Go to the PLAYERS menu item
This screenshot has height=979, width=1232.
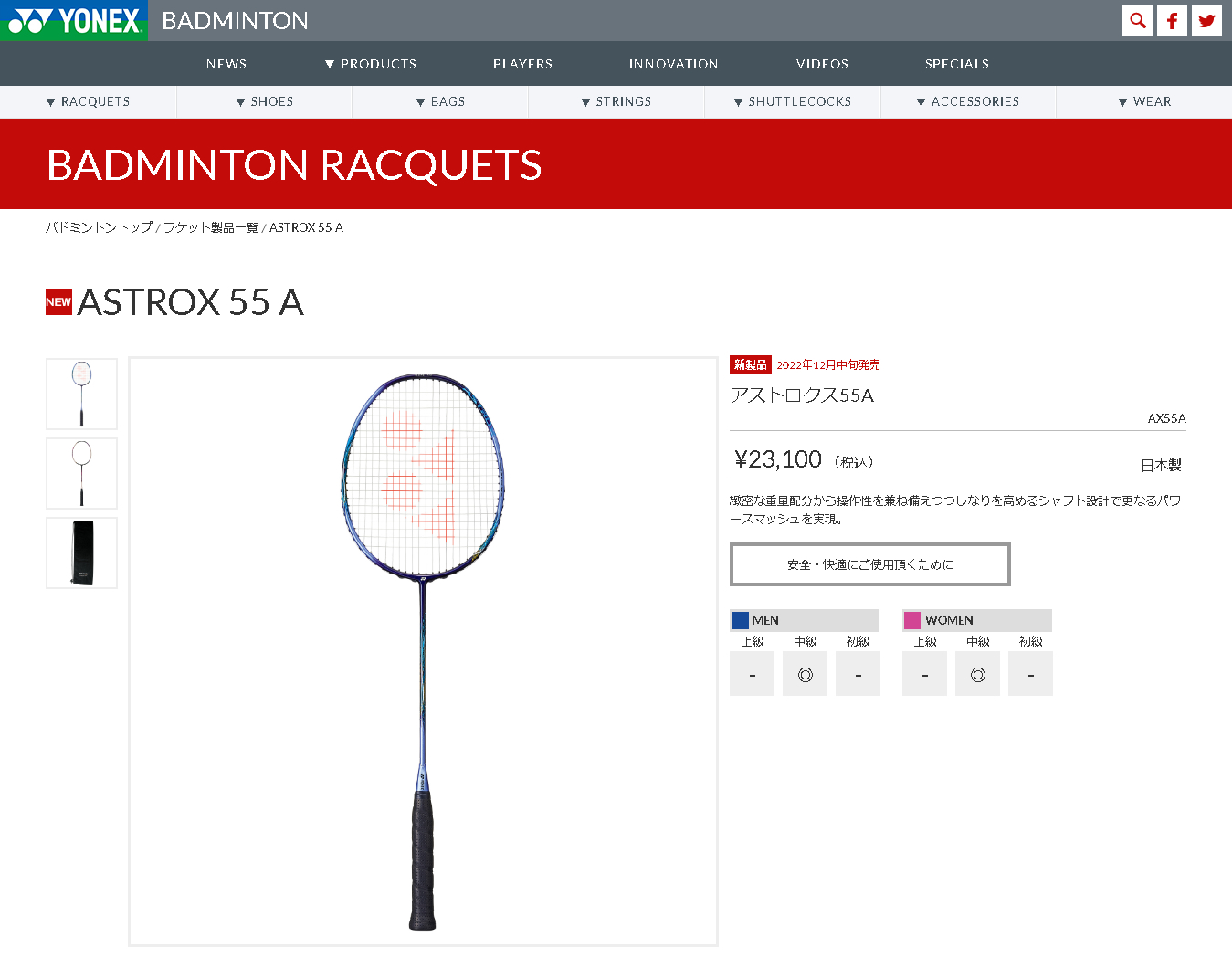tap(522, 64)
